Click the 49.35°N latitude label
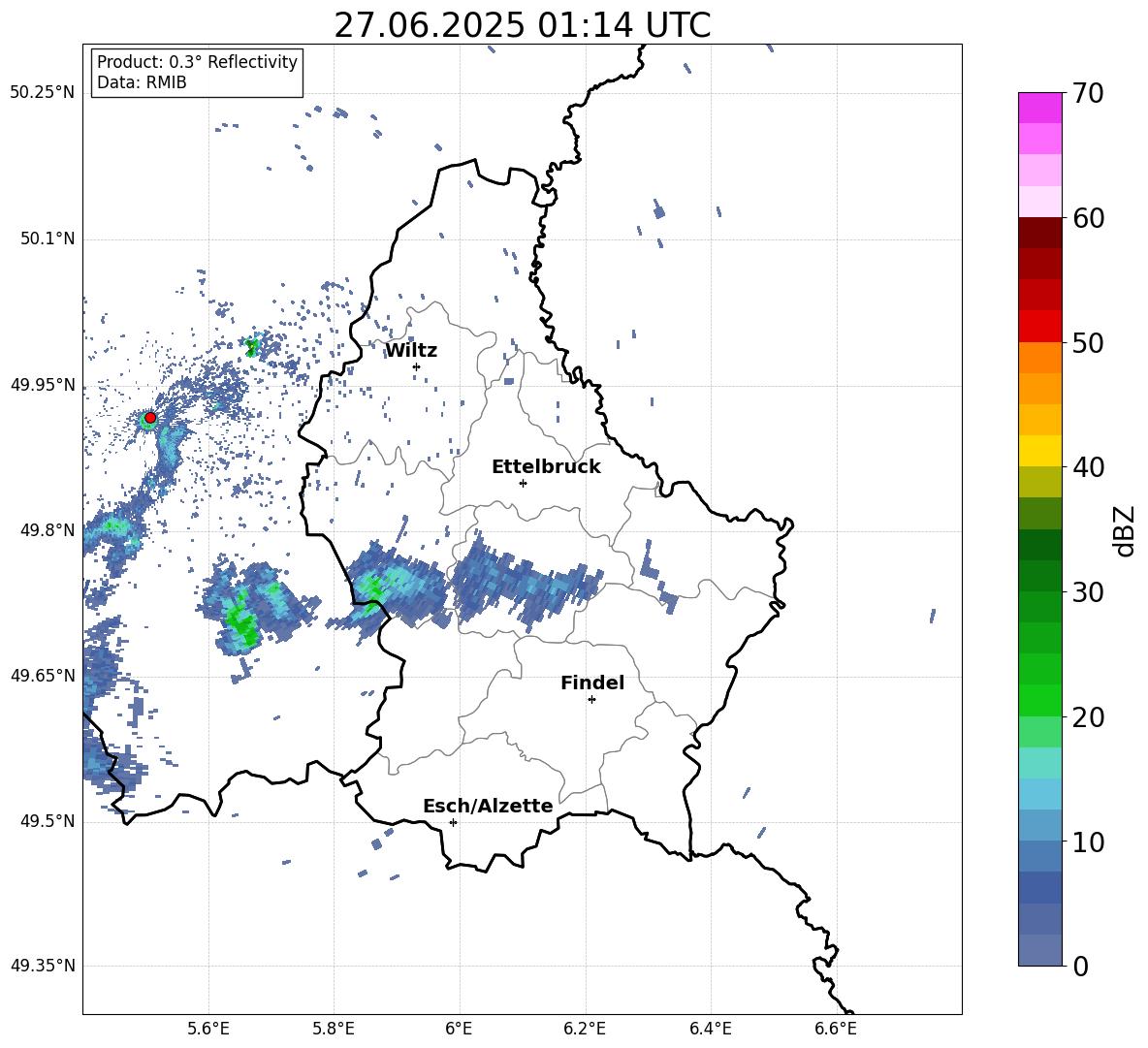Screen dimensions: 1148x1048 point(43,966)
